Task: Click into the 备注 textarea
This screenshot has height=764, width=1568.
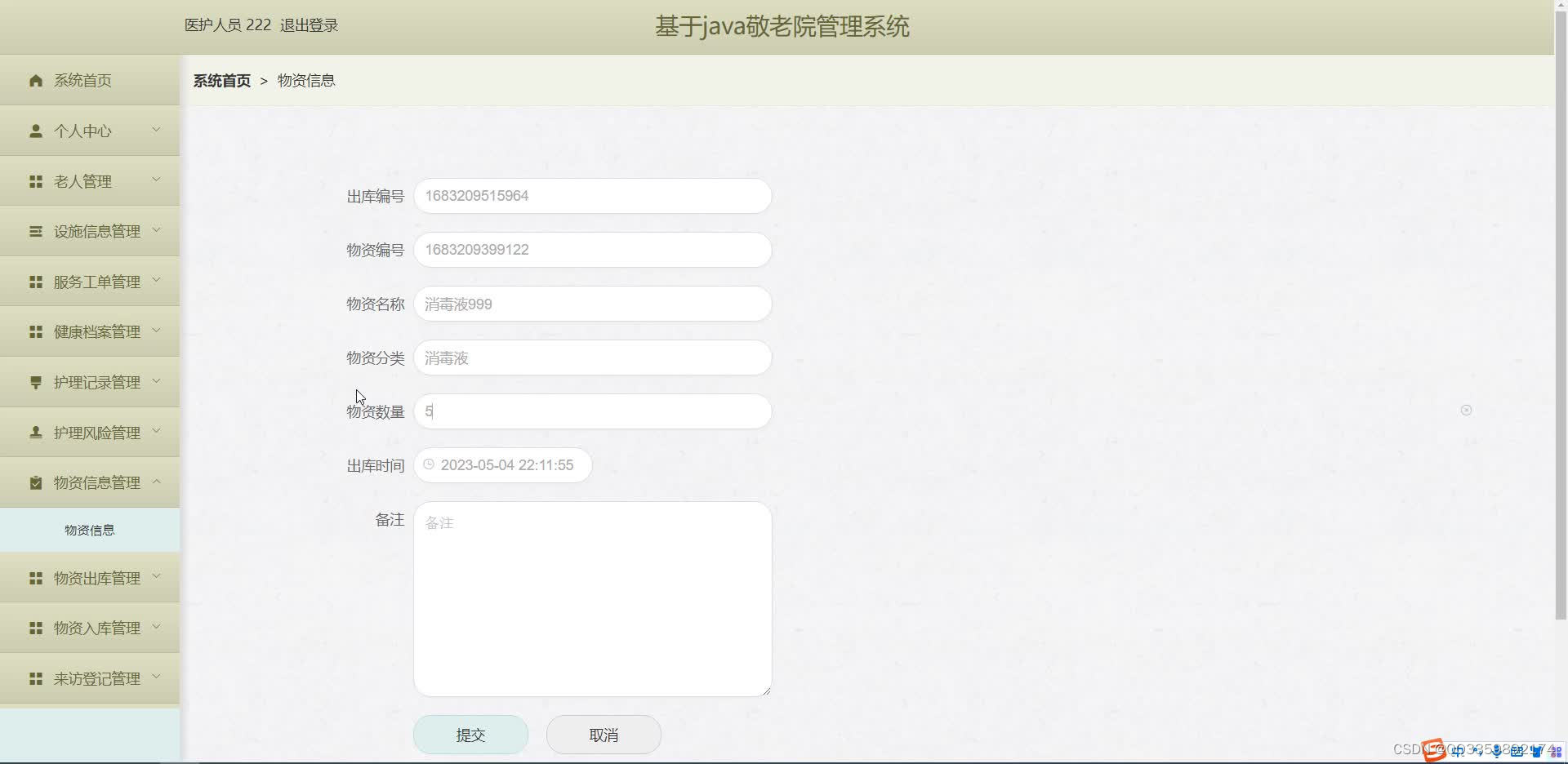Action: pos(593,599)
